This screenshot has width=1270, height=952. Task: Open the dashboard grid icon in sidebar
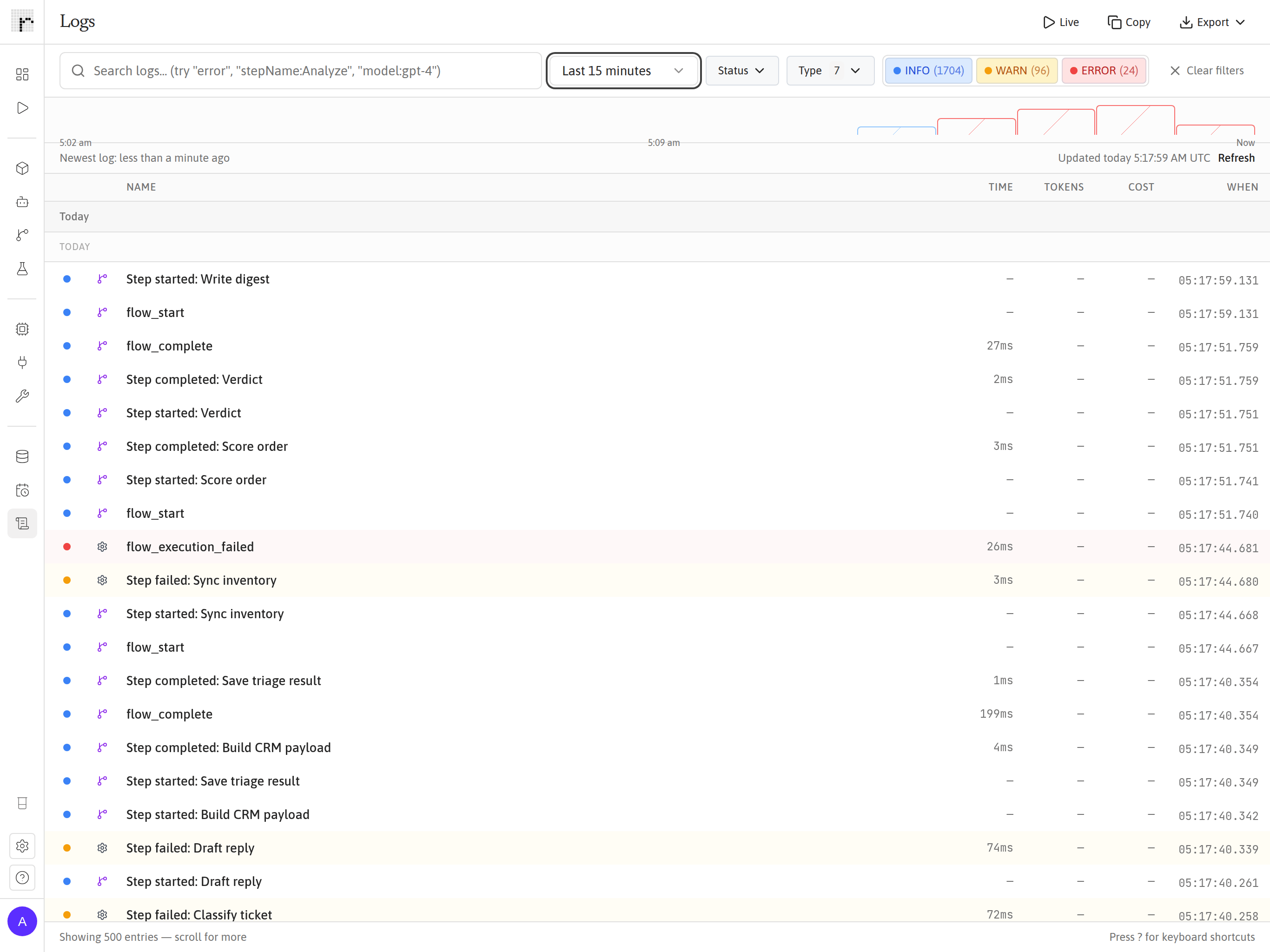tap(22, 74)
